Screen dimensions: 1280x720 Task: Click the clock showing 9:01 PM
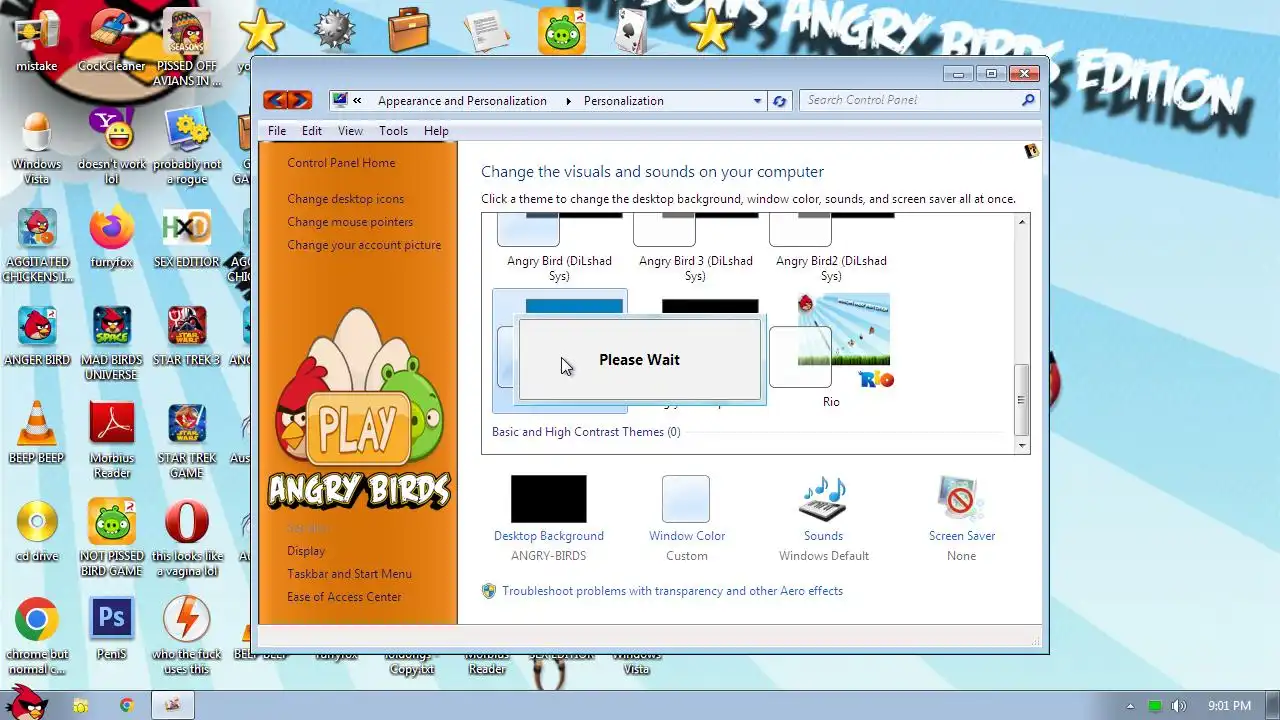1229,706
